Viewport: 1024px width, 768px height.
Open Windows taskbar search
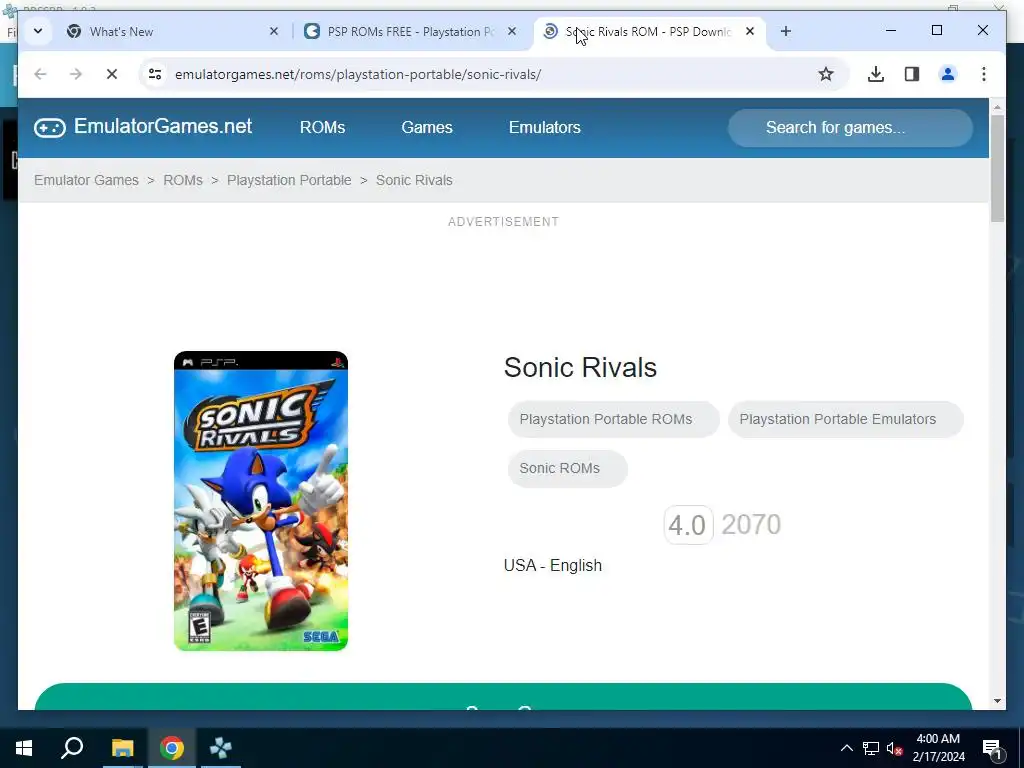click(x=72, y=748)
